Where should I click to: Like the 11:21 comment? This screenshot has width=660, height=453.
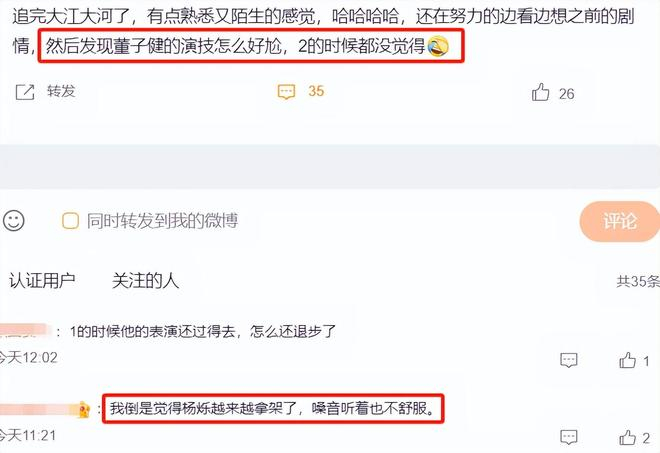[x=627, y=437]
